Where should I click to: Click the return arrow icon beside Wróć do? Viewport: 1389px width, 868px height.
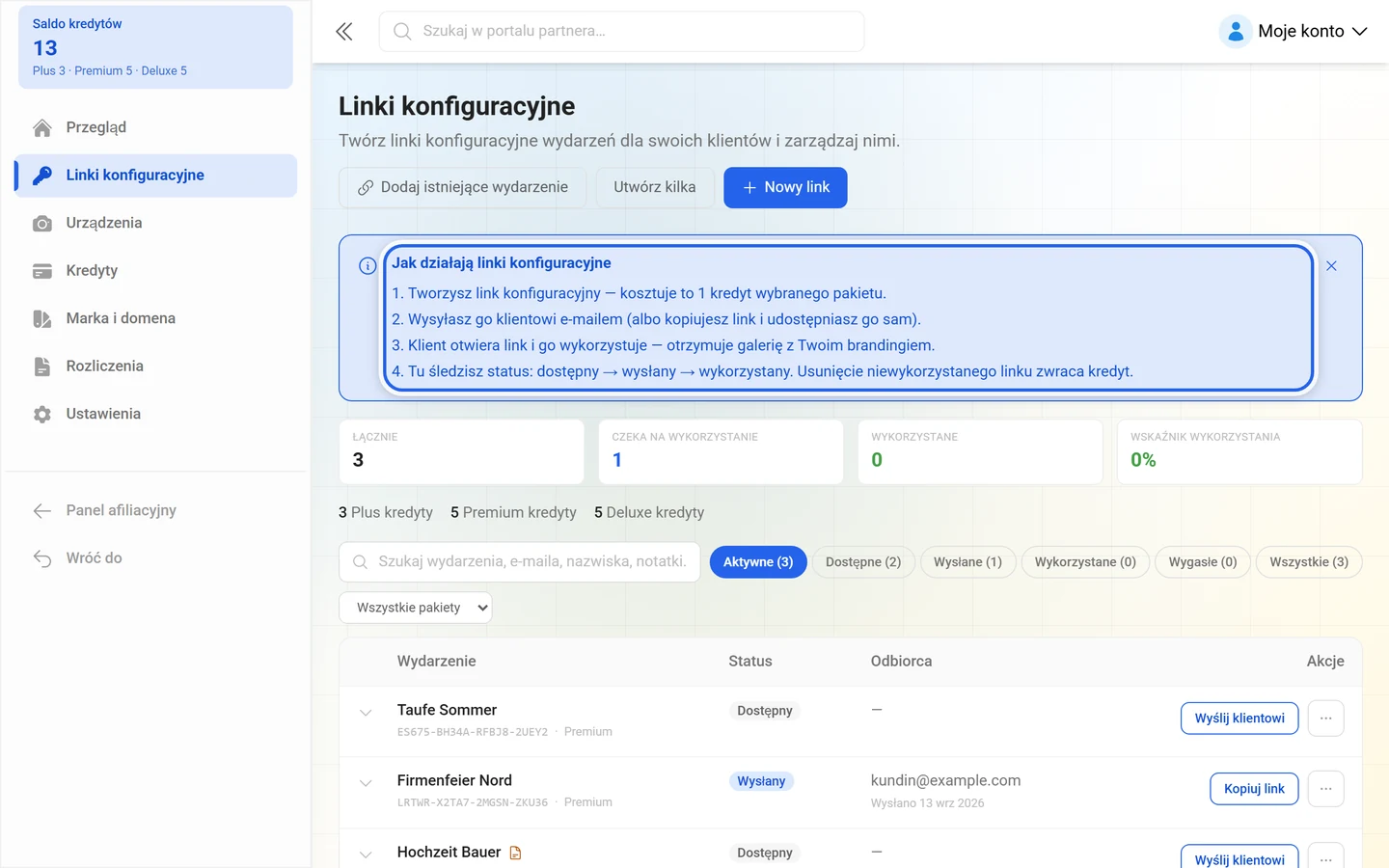coord(42,558)
